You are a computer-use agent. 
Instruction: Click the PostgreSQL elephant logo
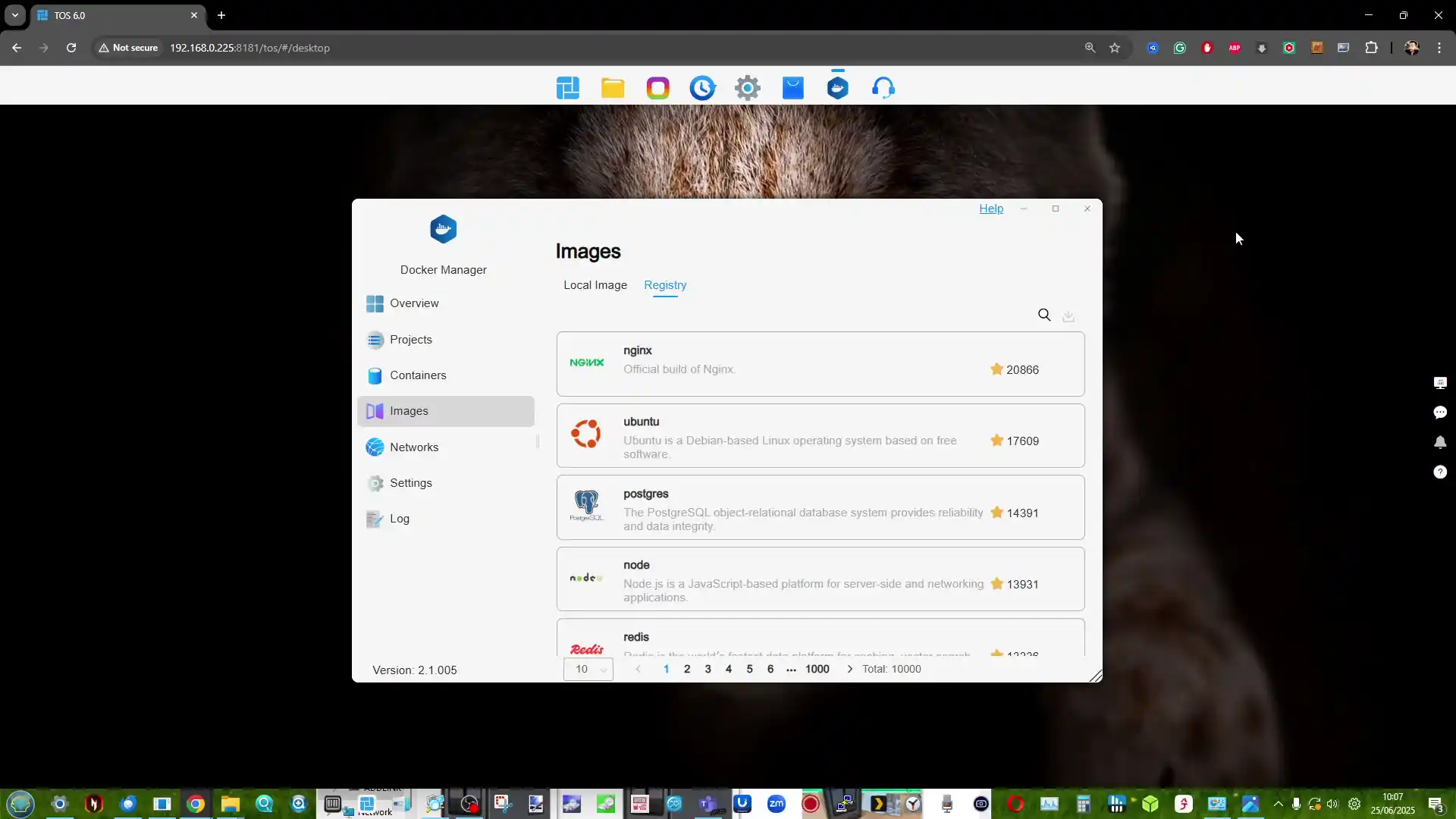click(586, 505)
